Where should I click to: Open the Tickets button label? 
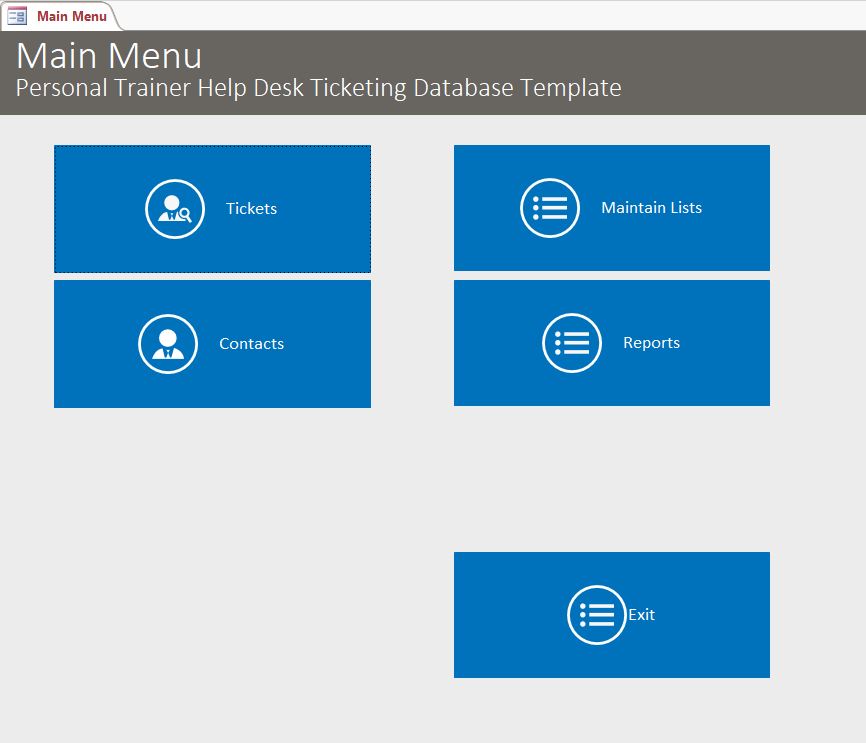click(x=251, y=208)
